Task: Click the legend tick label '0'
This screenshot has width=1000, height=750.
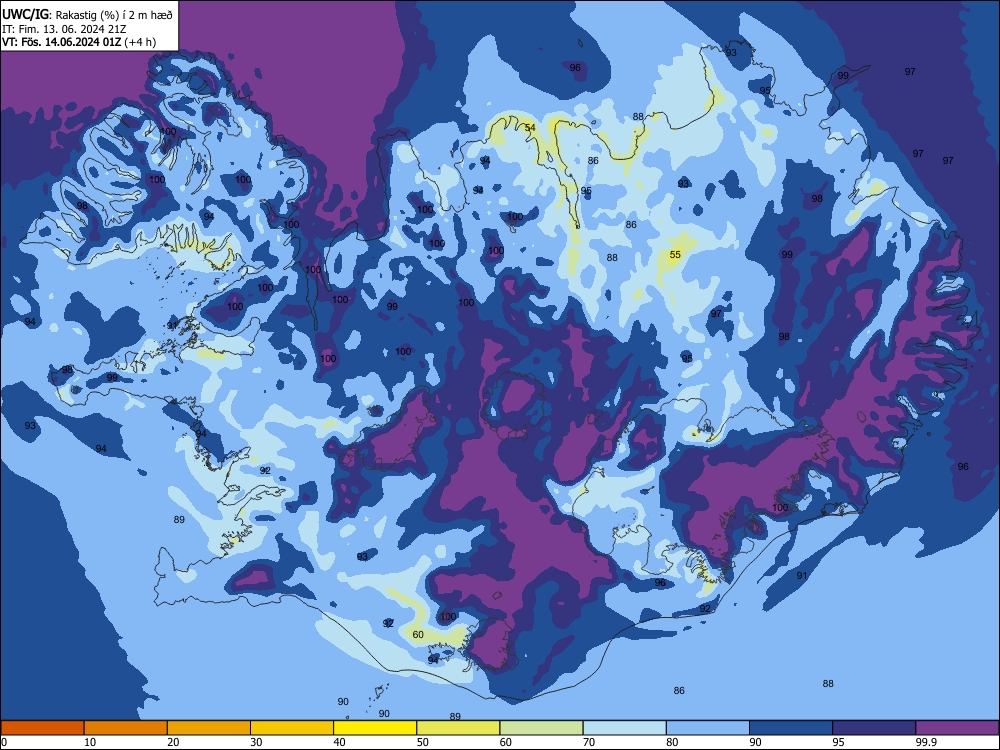Action: 4,742
